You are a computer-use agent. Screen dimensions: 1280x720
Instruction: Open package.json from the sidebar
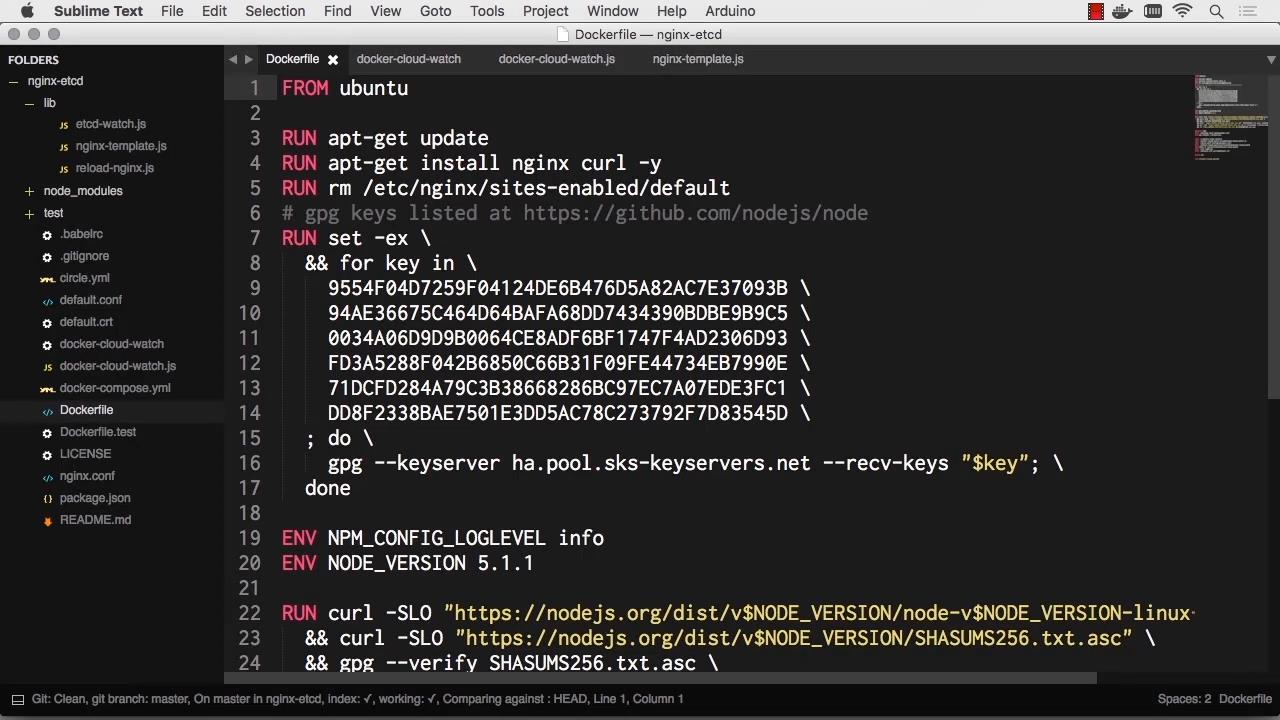point(95,498)
